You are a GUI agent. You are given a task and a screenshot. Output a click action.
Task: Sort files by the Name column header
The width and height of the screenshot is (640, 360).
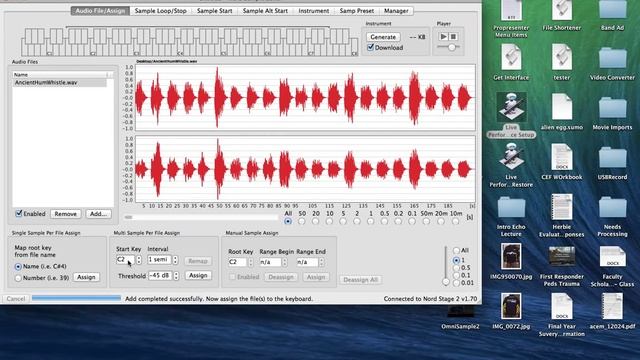point(60,75)
